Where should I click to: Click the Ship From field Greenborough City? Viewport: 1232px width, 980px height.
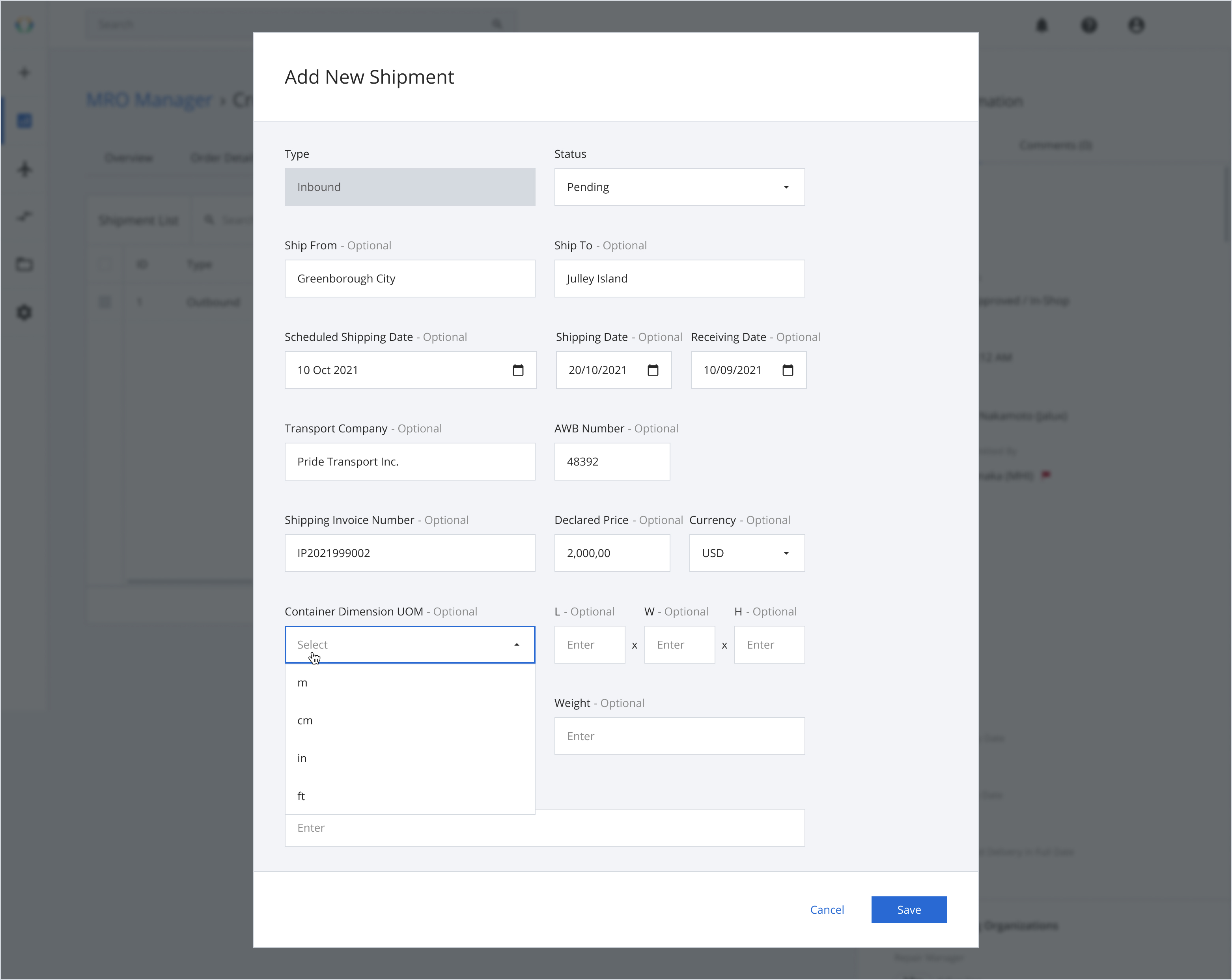coord(410,279)
